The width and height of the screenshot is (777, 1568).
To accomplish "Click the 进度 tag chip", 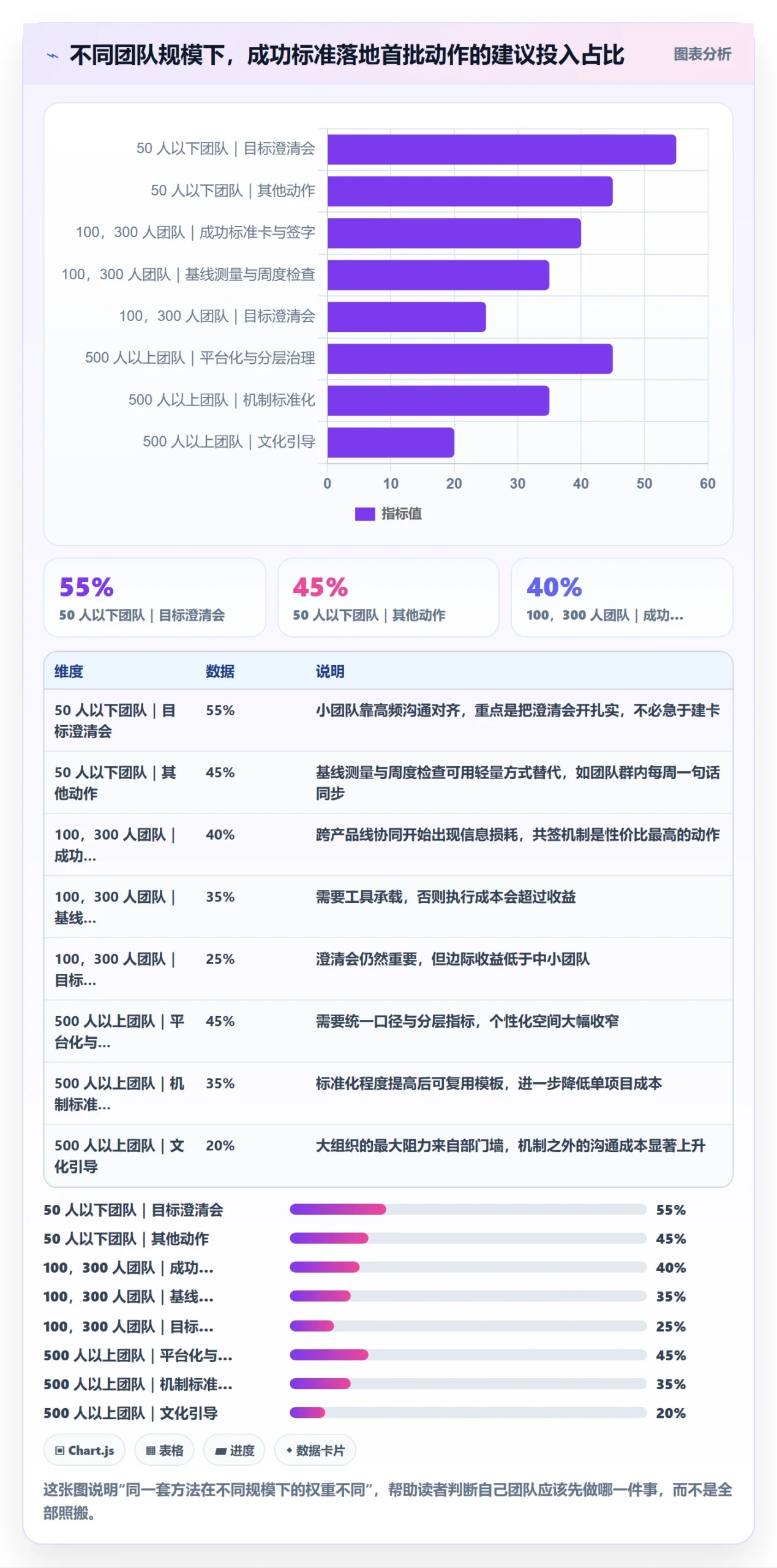I will pyautogui.click(x=235, y=1450).
